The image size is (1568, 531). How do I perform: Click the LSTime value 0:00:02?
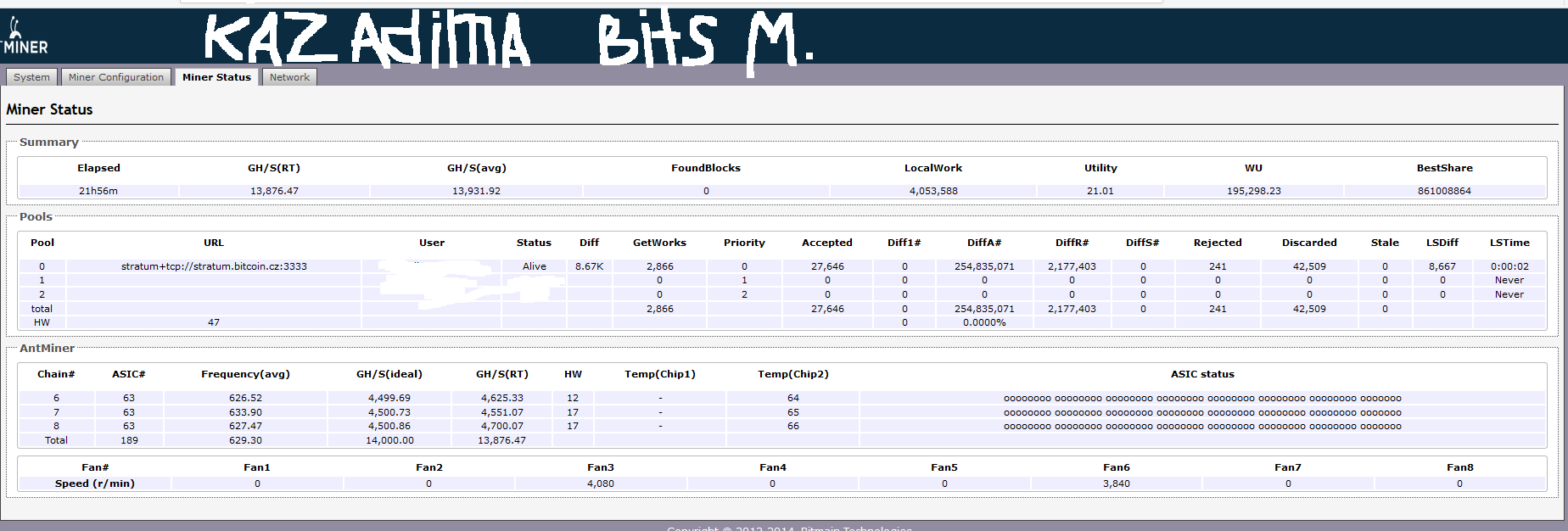pos(1509,266)
